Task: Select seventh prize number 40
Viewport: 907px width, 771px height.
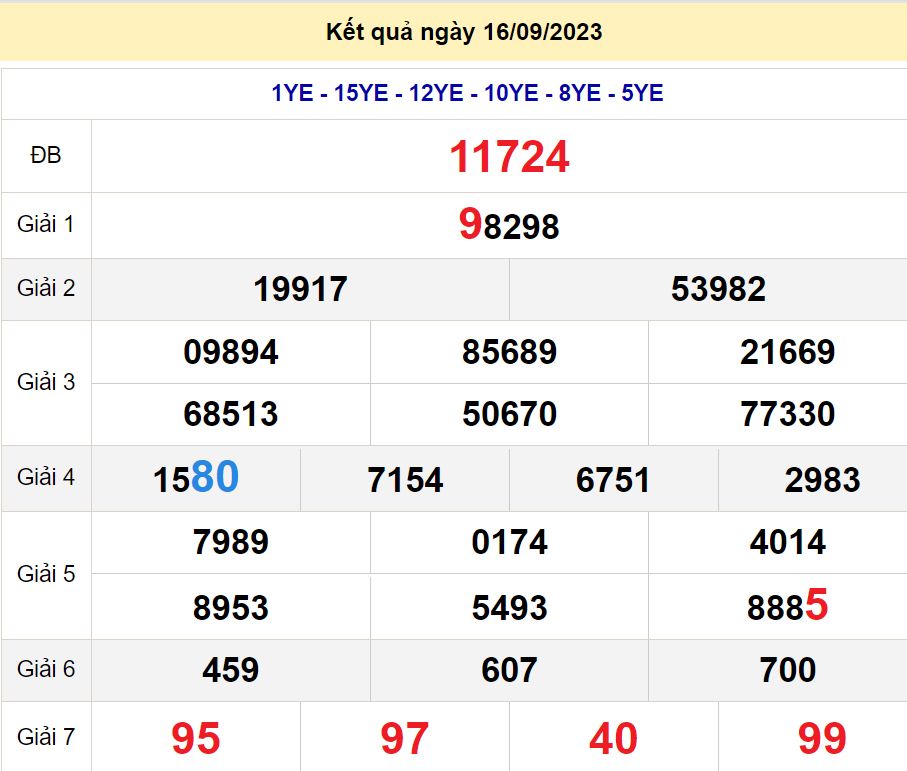Action: (x=613, y=738)
